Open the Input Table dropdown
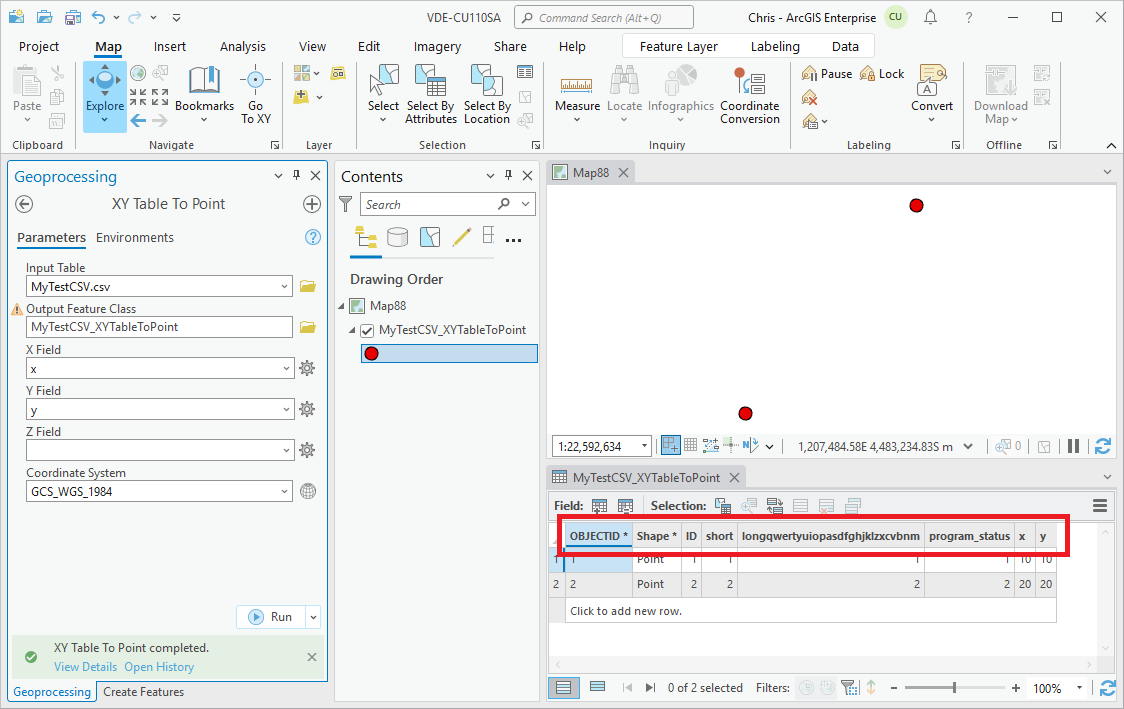 coord(288,286)
